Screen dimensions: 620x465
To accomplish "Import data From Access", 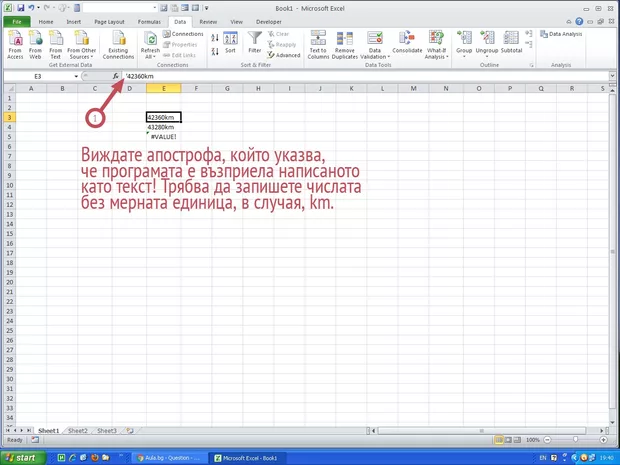I will (15, 45).
